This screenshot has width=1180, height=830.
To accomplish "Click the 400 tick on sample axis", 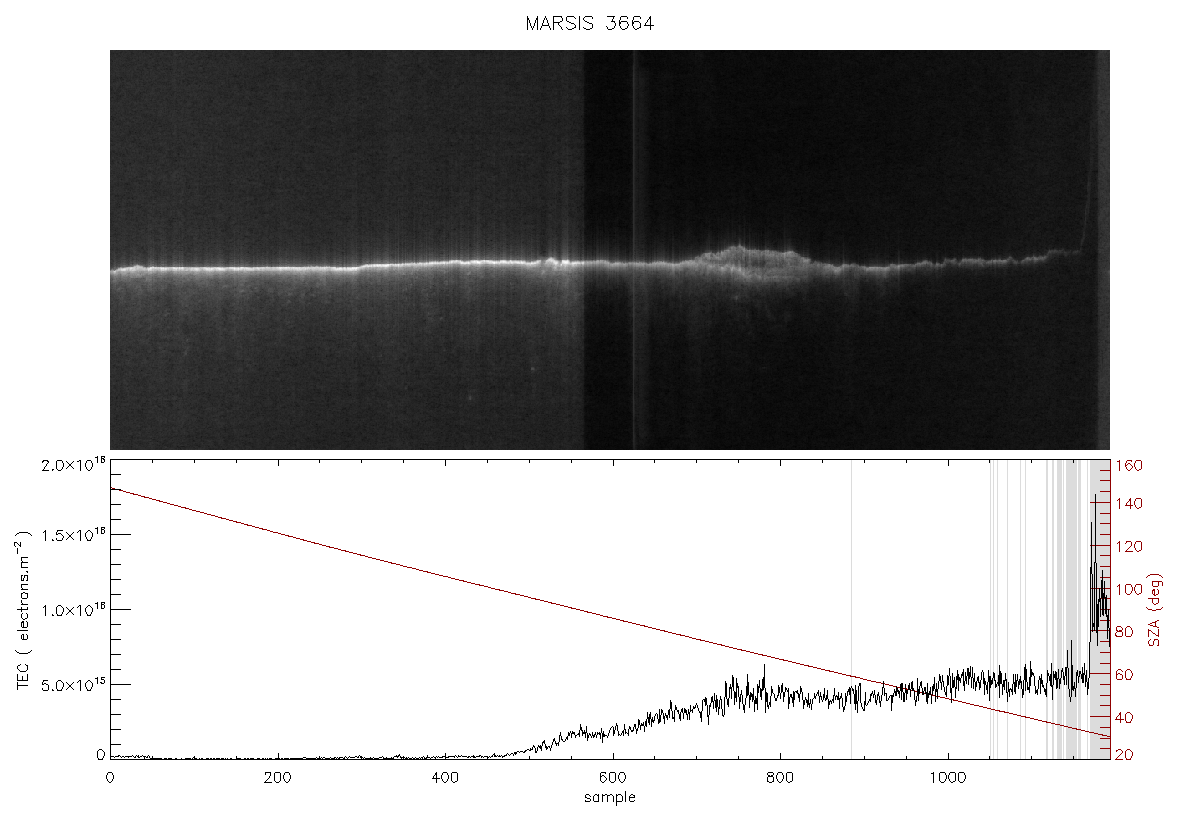I will 446,777.
